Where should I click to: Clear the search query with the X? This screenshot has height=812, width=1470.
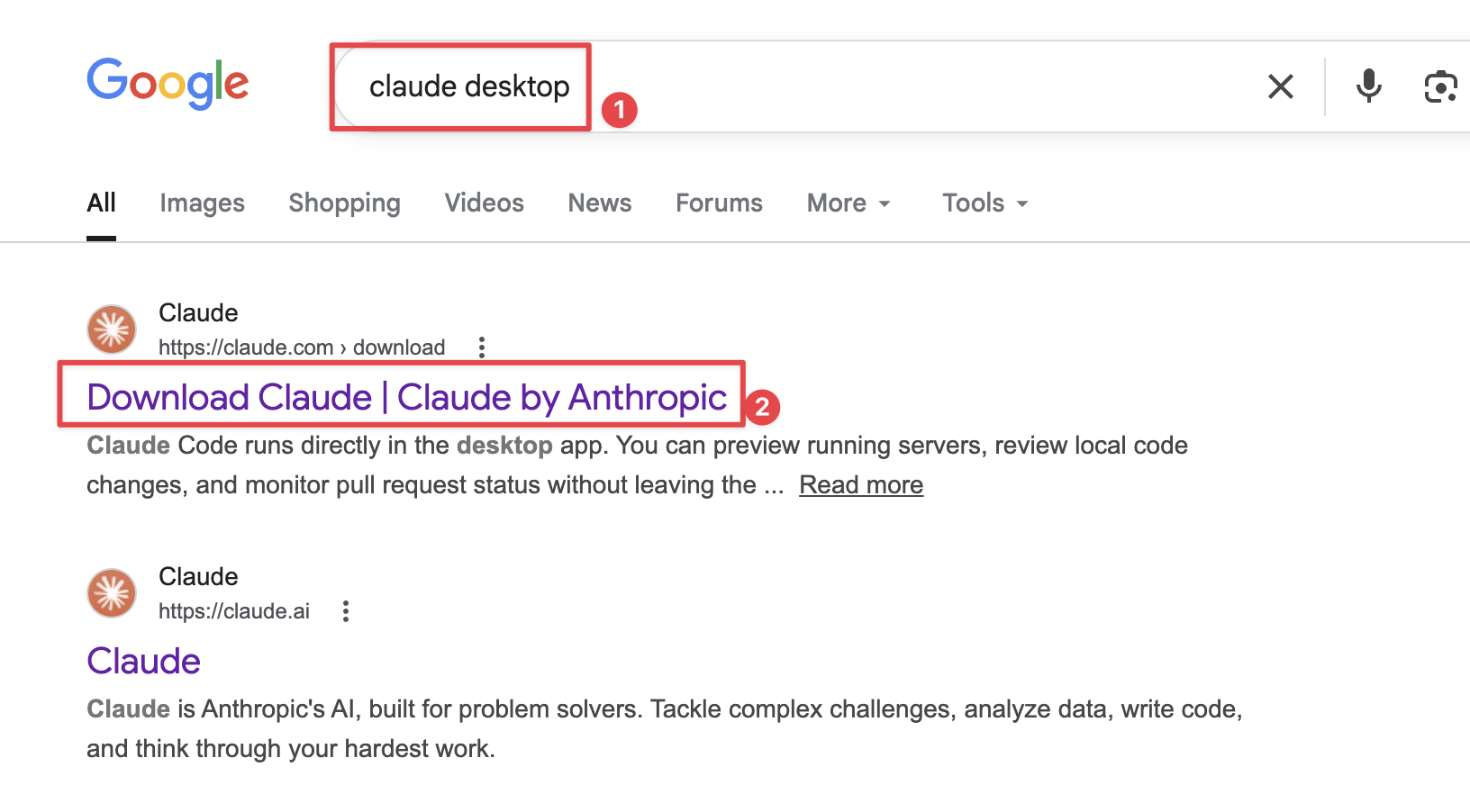click(1280, 86)
